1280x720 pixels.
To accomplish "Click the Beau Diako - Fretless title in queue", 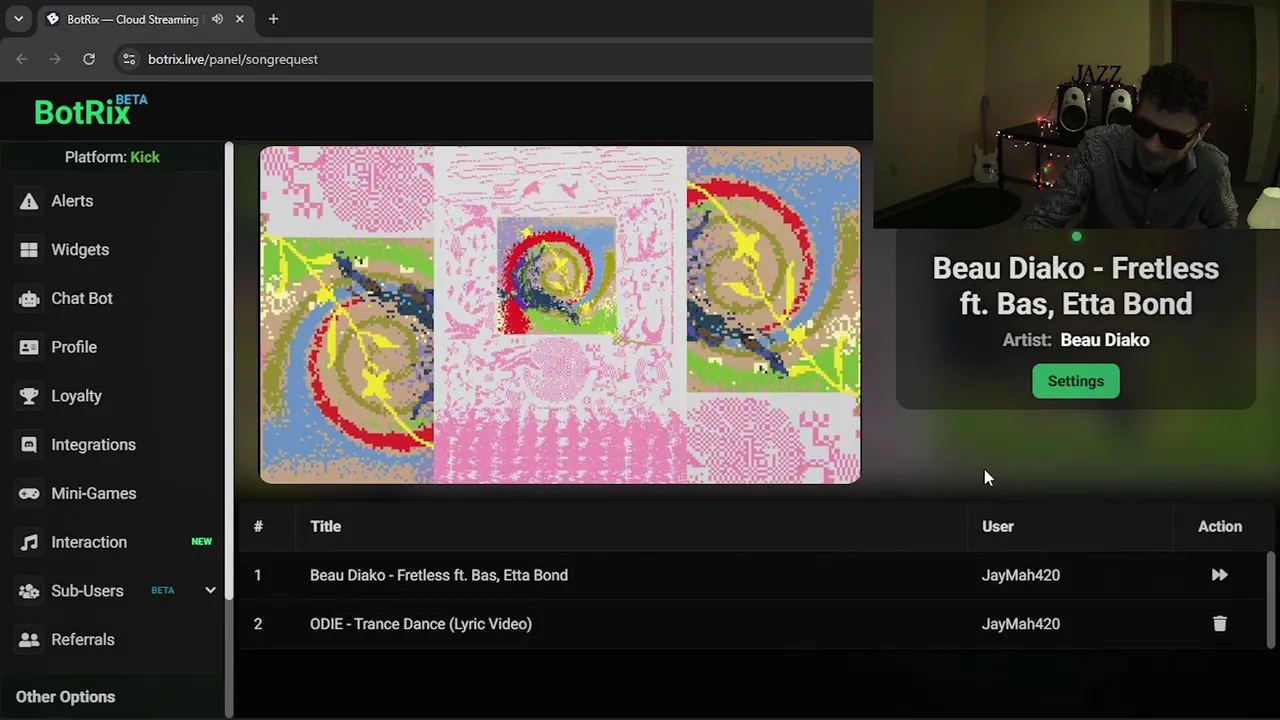I will (x=439, y=575).
